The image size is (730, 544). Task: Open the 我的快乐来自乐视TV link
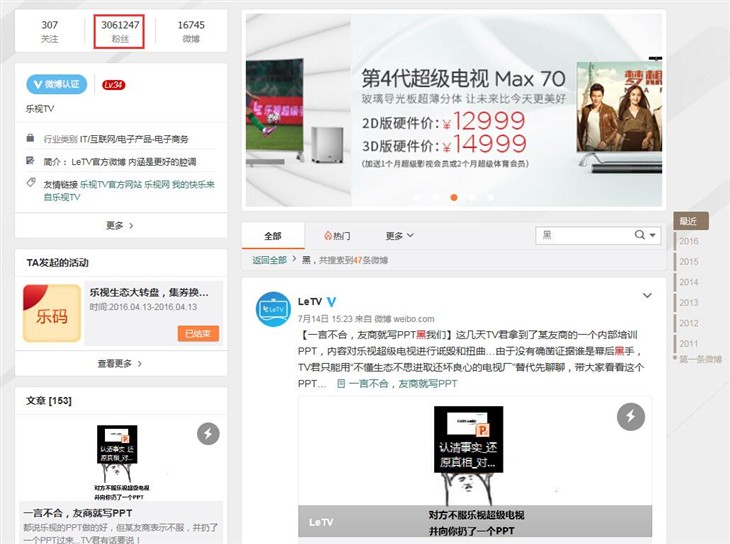click(x=129, y=190)
